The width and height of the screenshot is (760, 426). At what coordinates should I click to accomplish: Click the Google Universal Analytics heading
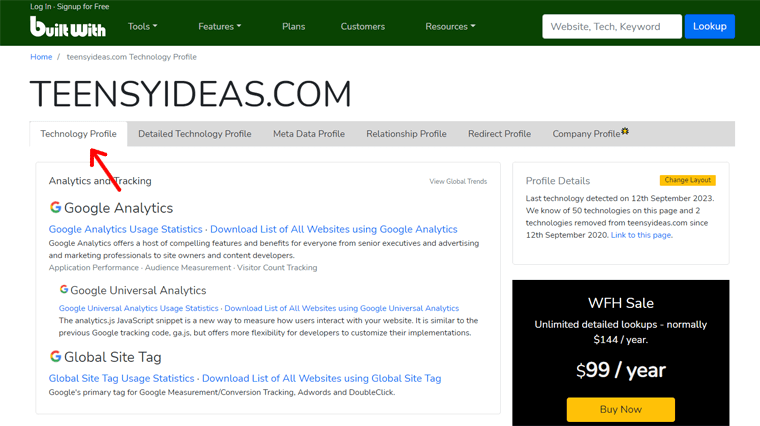pos(138,290)
